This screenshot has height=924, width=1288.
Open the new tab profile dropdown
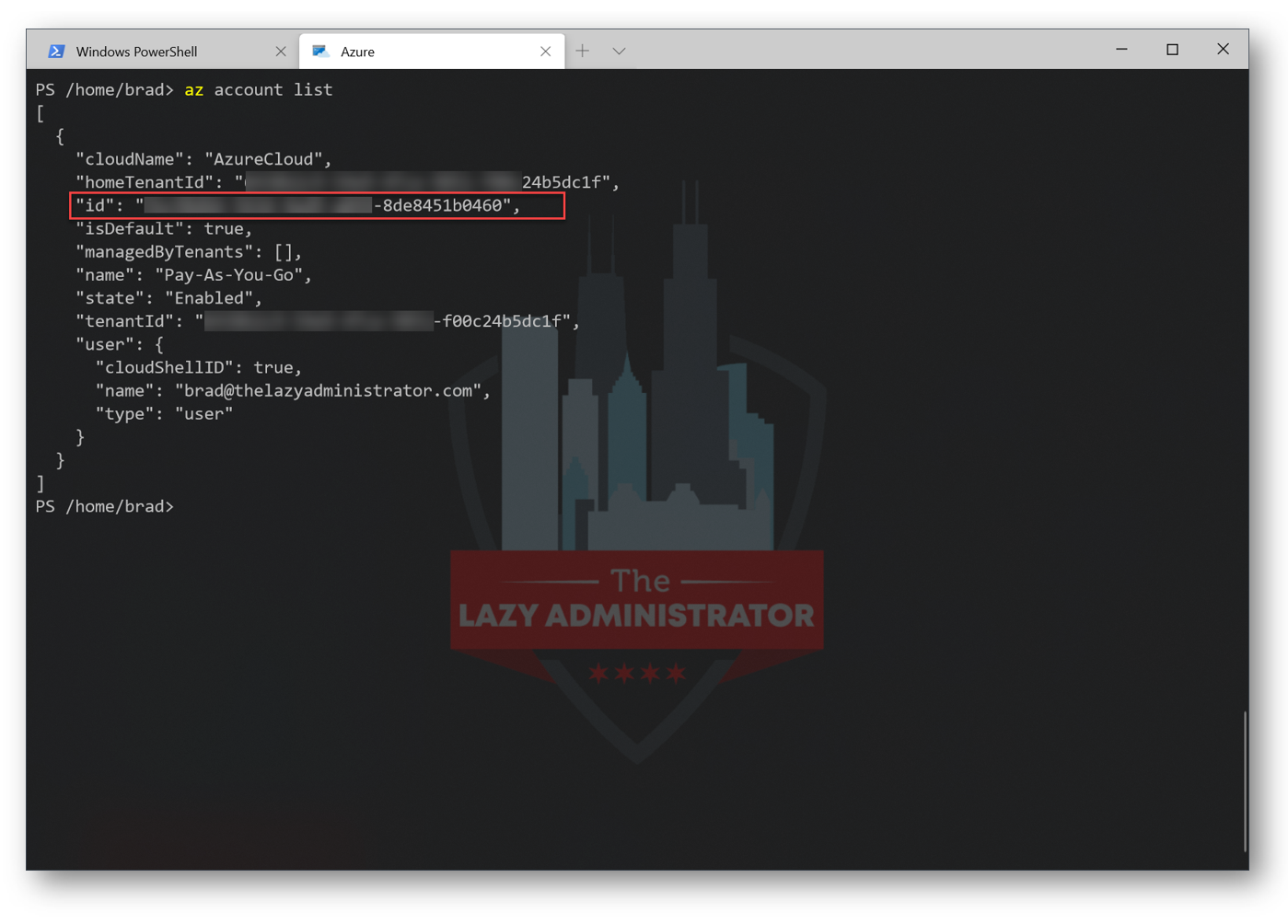point(619,52)
